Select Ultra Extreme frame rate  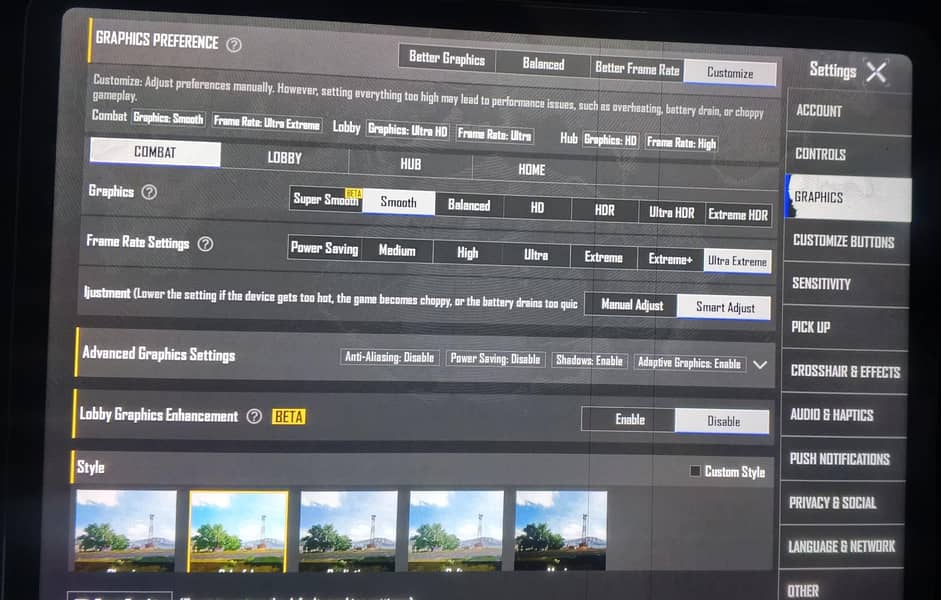click(x=737, y=261)
